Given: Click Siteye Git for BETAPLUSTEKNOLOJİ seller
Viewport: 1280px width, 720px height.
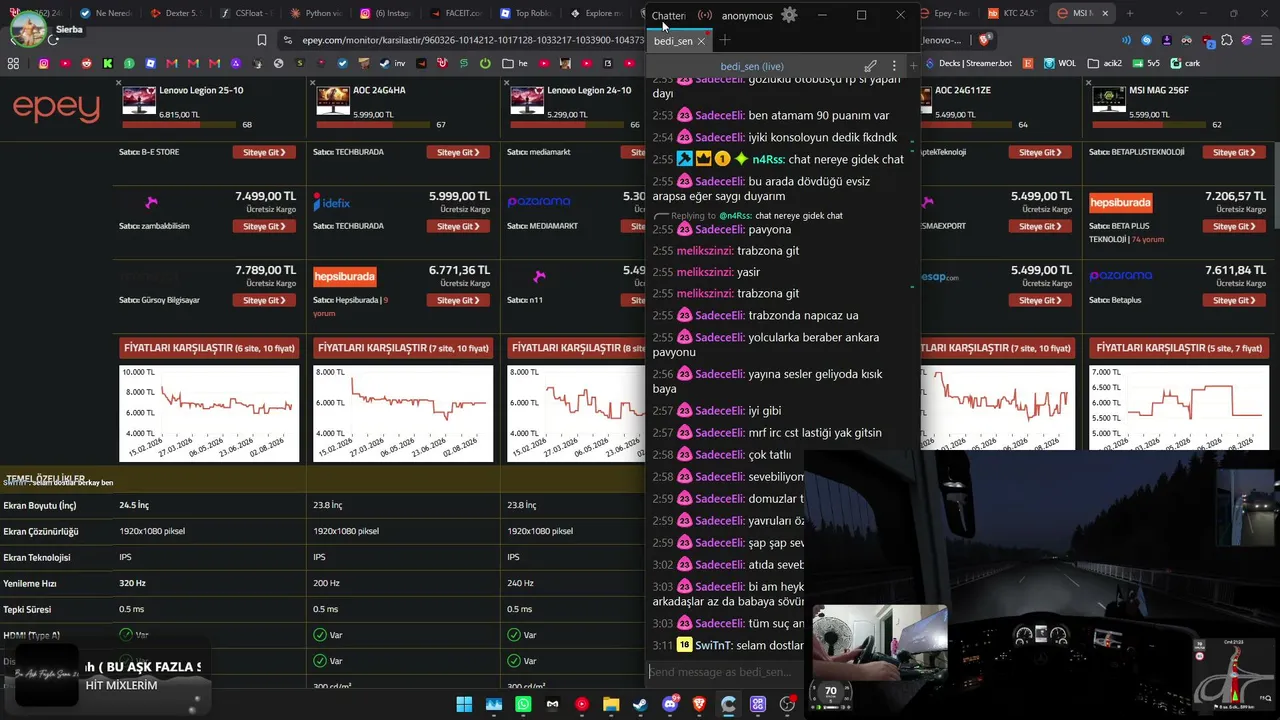Looking at the screenshot, I should (1234, 152).
